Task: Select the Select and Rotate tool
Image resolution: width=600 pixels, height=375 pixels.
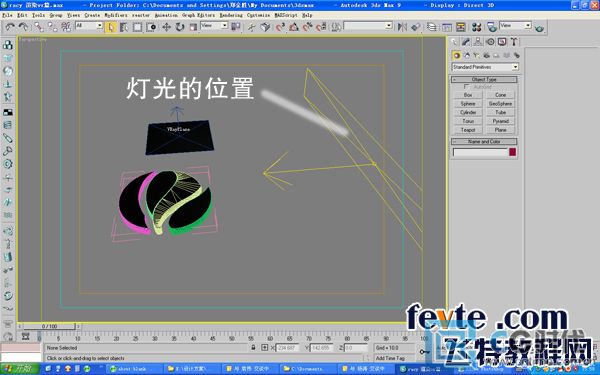Action: [180, 27]
